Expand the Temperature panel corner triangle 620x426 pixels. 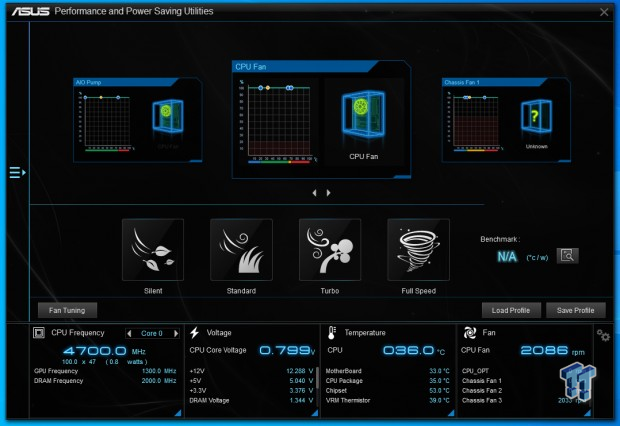pos(451,413)
